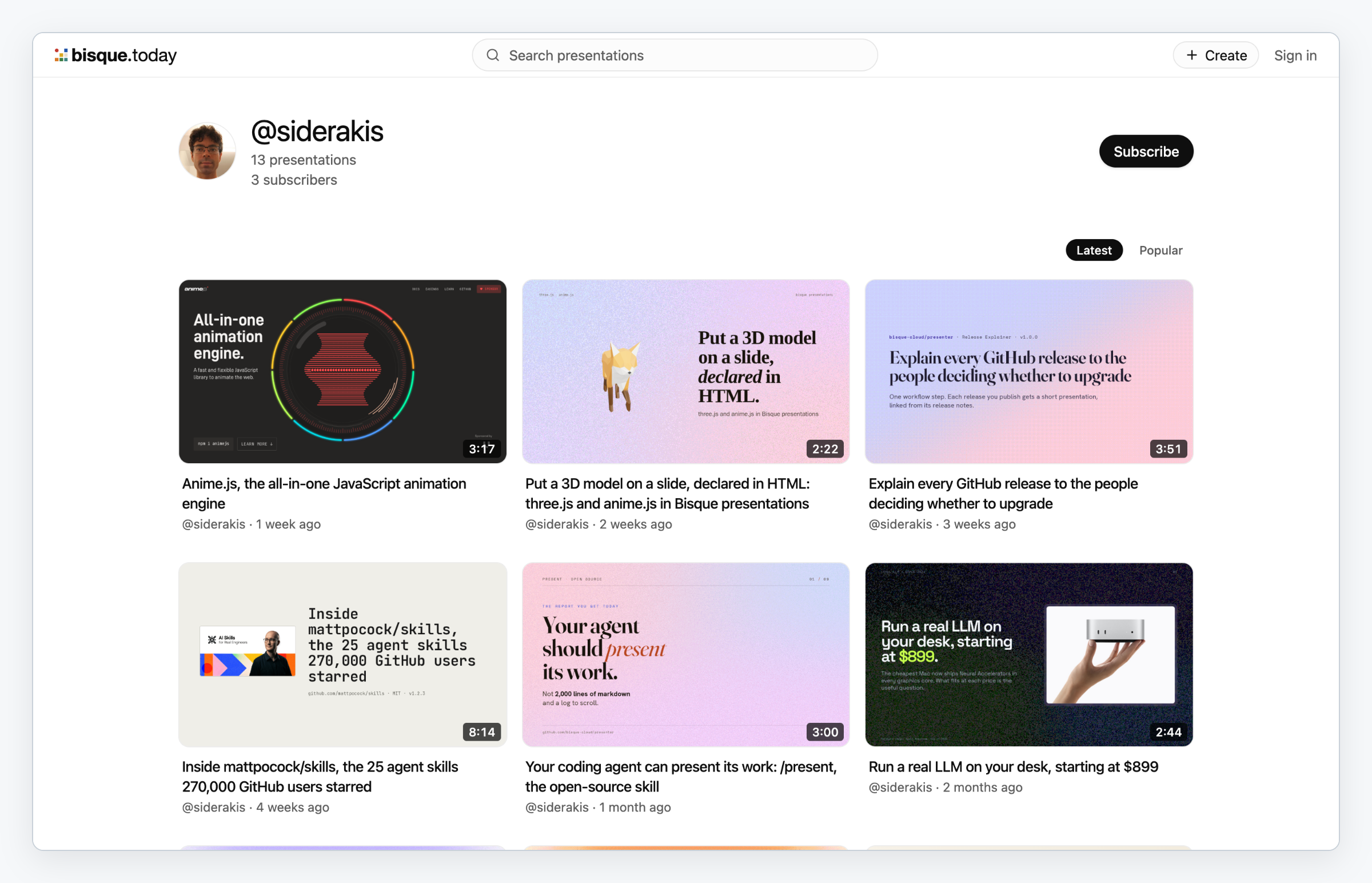The width and height of the screenshot is (1372, 883).
Task: Click the Inside mattpocock/skills title
Action: pyautogui.click(x=320, y=777)
